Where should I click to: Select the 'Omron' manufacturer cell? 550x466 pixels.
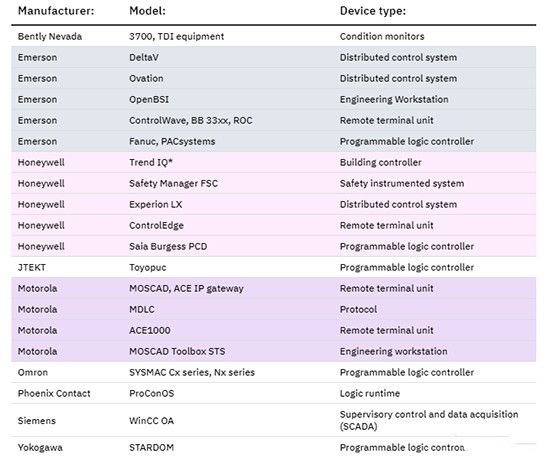[33, 373]
